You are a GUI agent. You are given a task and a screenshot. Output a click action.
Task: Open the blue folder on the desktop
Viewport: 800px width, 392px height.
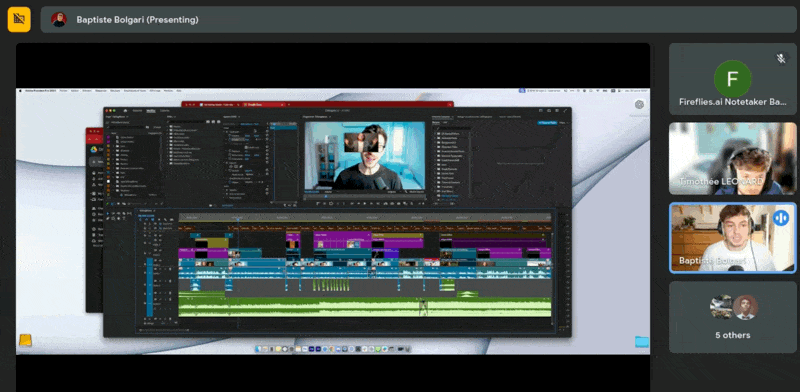click(x=642, y=341)
